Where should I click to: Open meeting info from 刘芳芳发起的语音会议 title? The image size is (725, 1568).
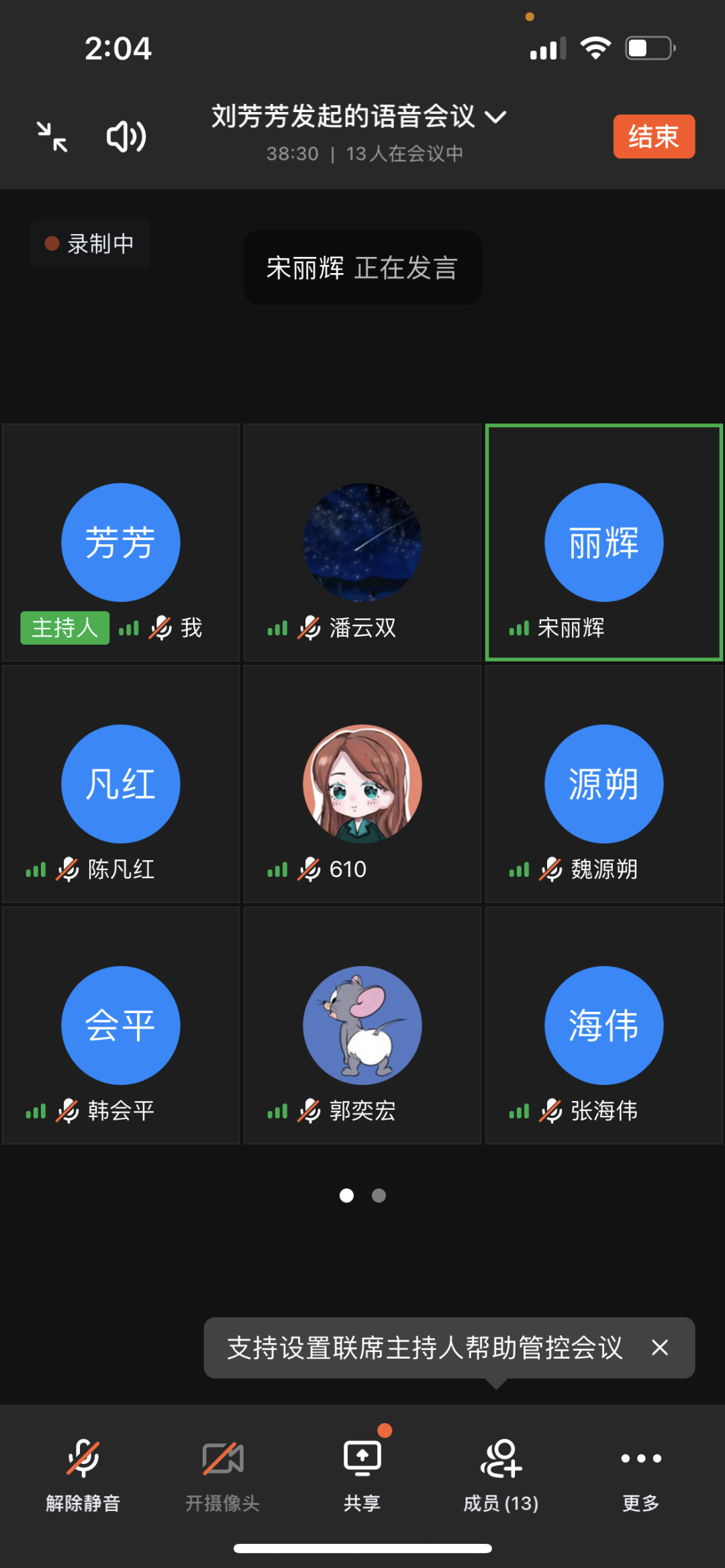pyautogui.click(x=343, y=116)
